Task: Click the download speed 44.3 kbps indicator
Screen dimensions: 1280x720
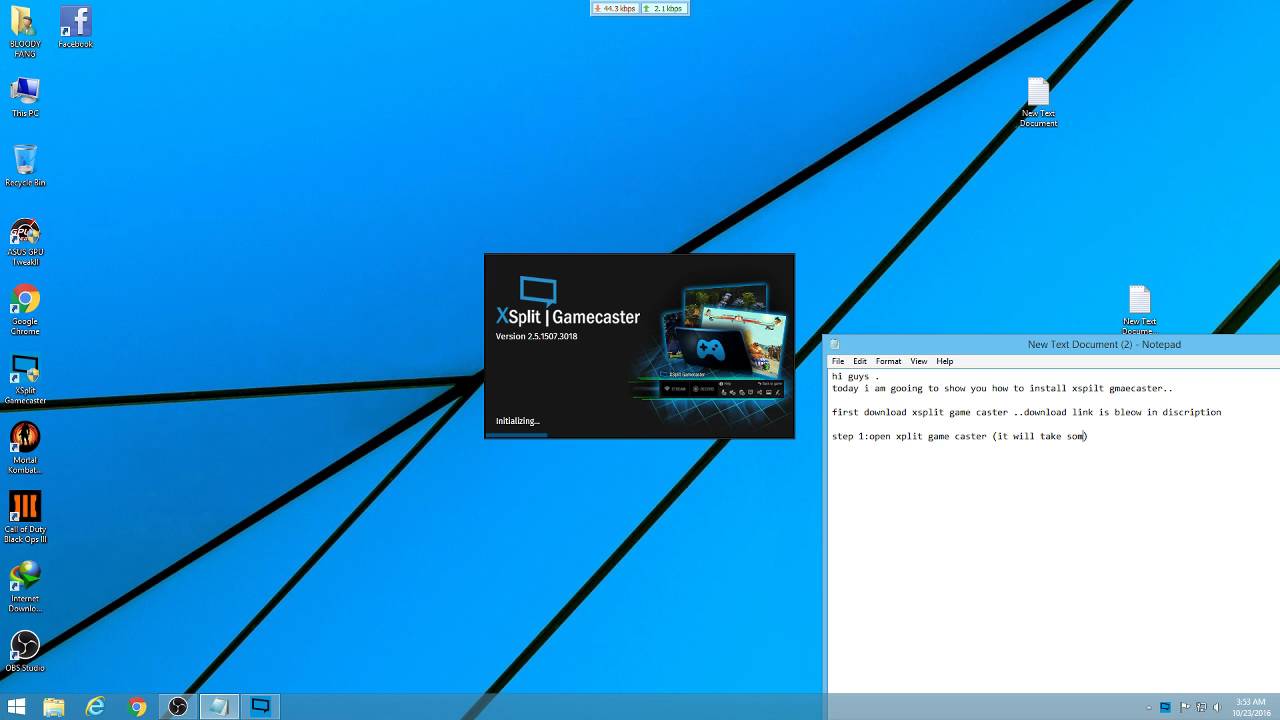Action: (615, 8)
